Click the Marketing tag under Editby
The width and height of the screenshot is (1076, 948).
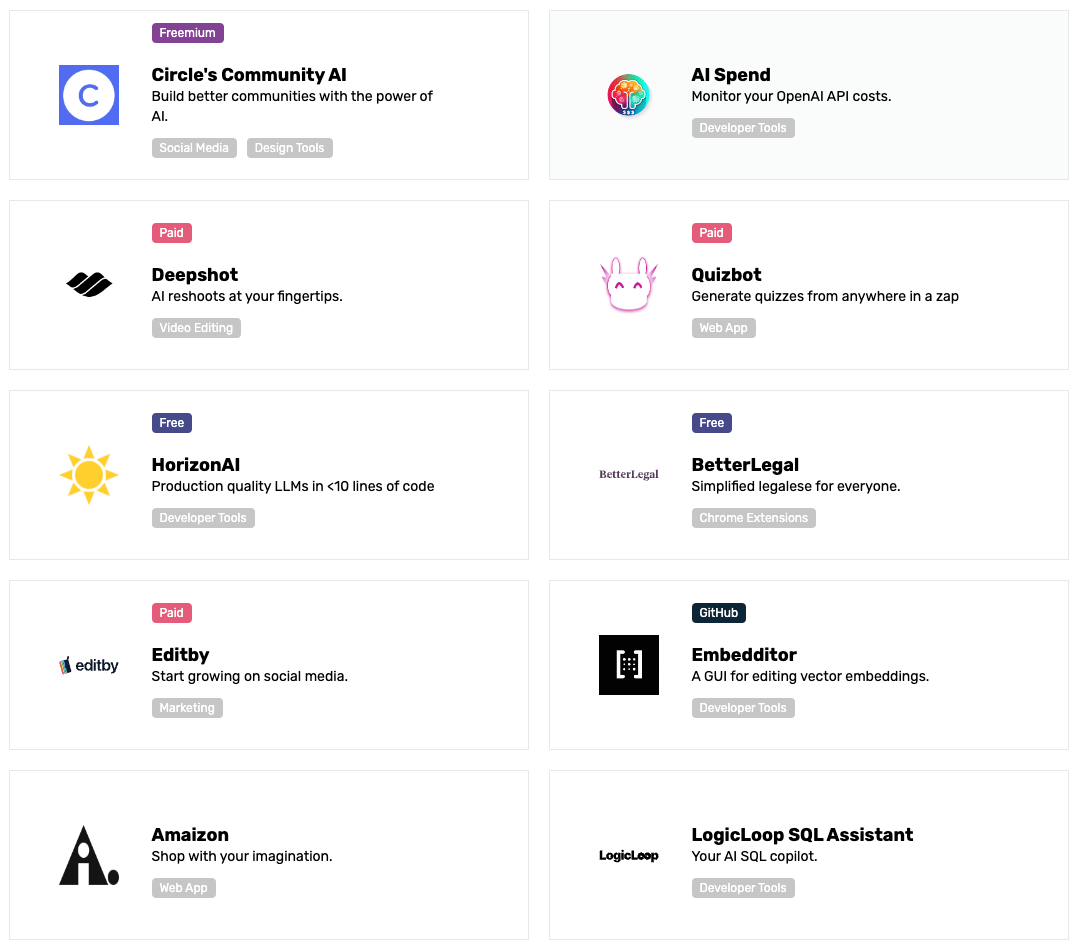tap(187, 708)
